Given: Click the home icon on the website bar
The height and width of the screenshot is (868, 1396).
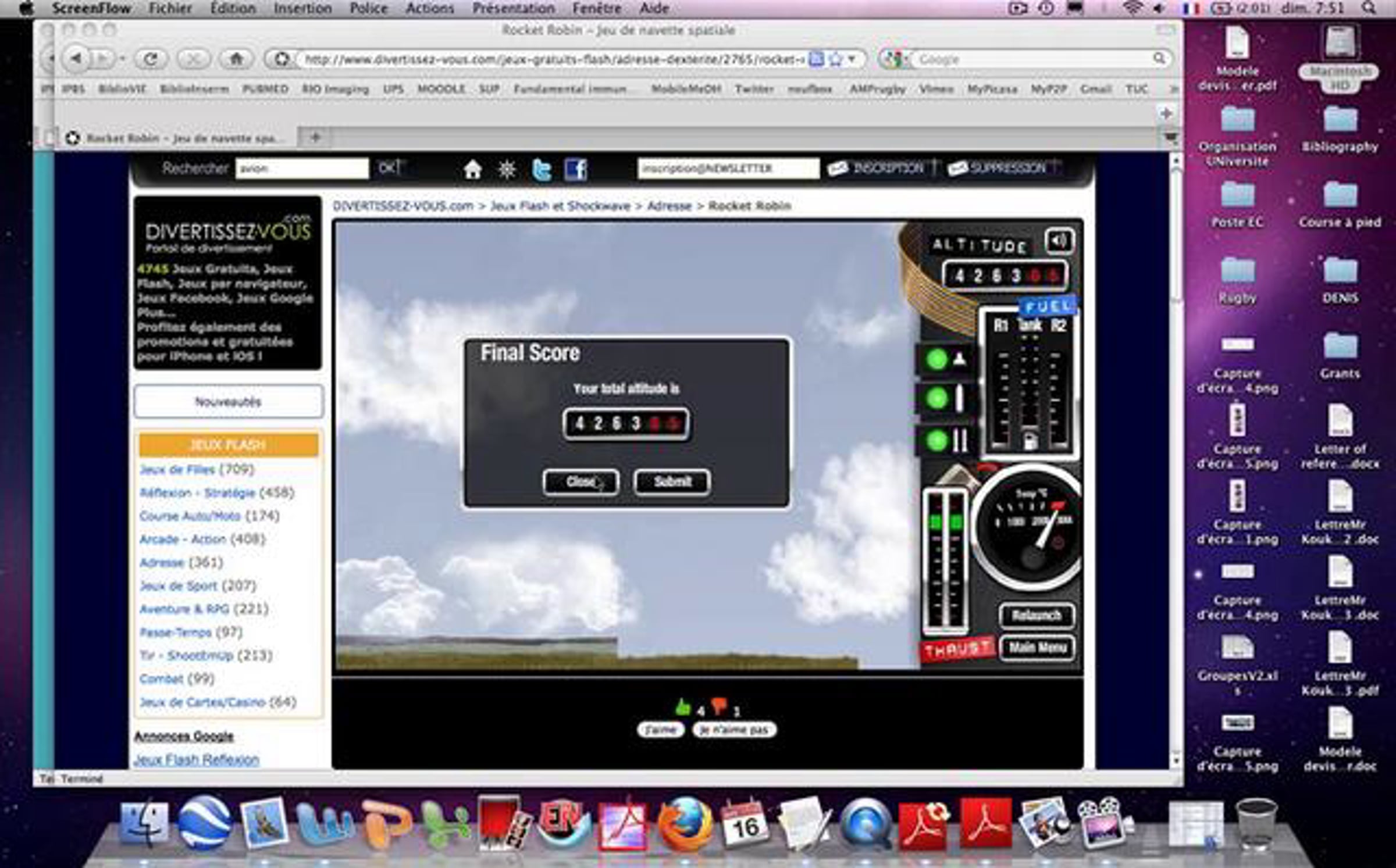Looking at the screenshot, I should (x=472, y=169).
